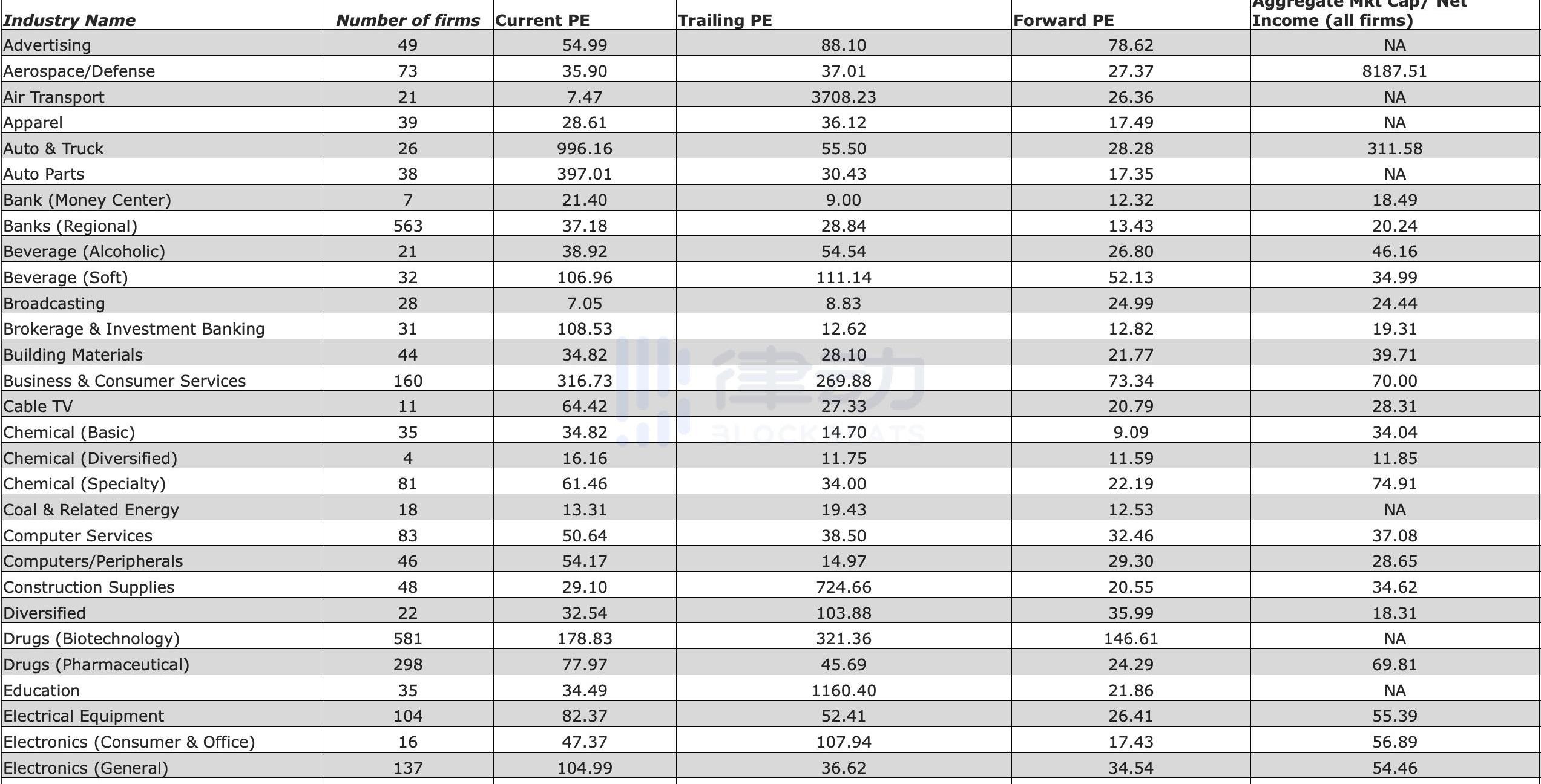Select Air Transport trailing PE 3708.23
The height and width of the screenshot is (784, 1541).
click(843, 97)
